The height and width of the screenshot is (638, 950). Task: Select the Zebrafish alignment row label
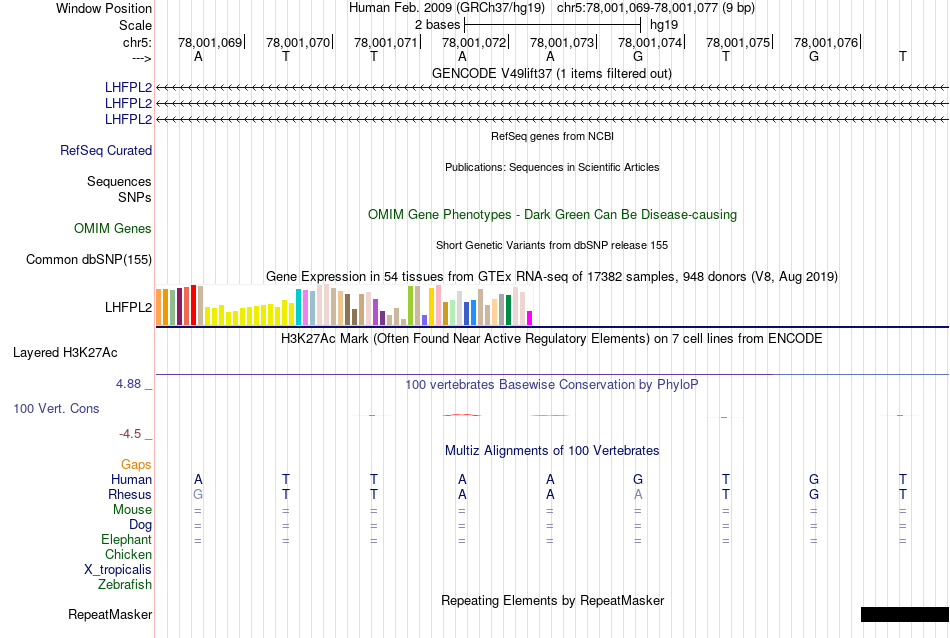tap(125, 585)
